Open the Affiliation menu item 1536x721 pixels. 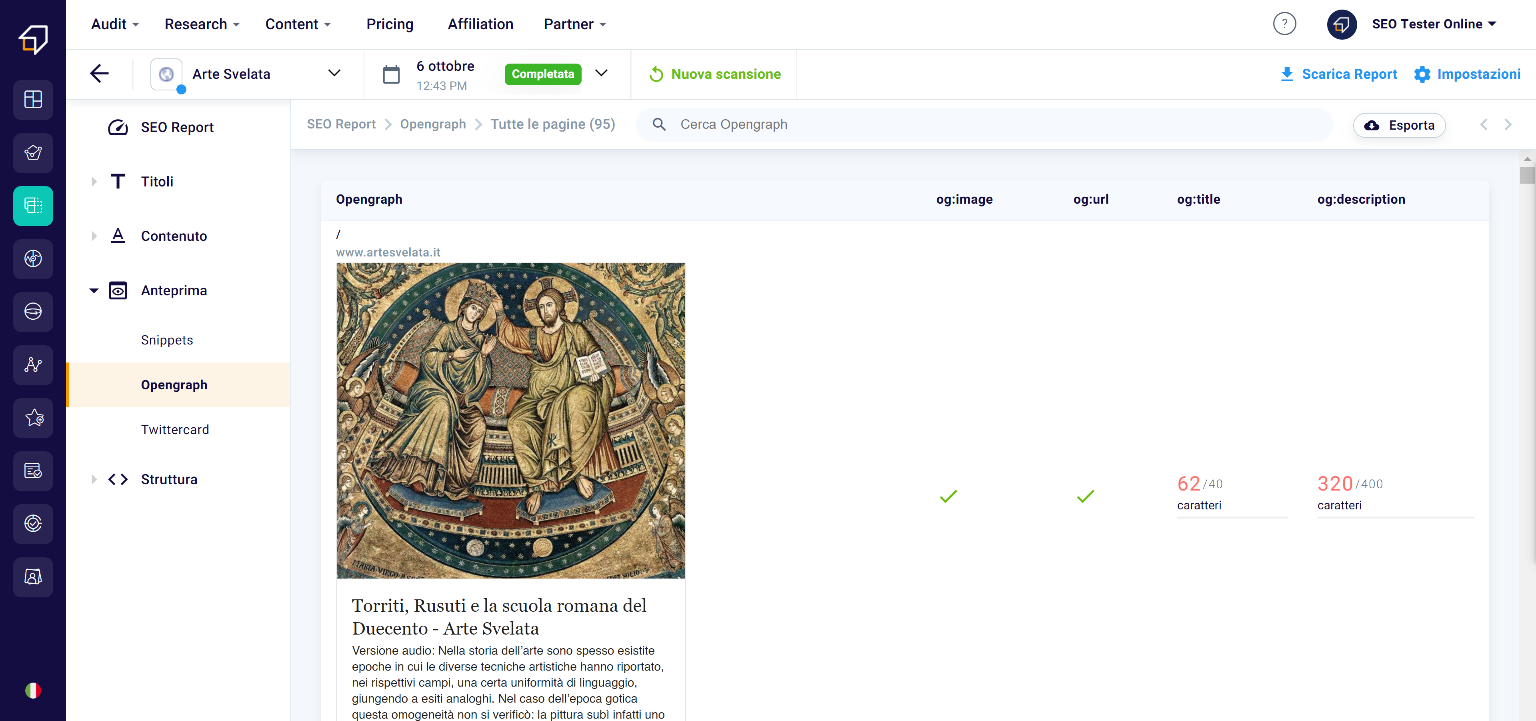point(480,24)
